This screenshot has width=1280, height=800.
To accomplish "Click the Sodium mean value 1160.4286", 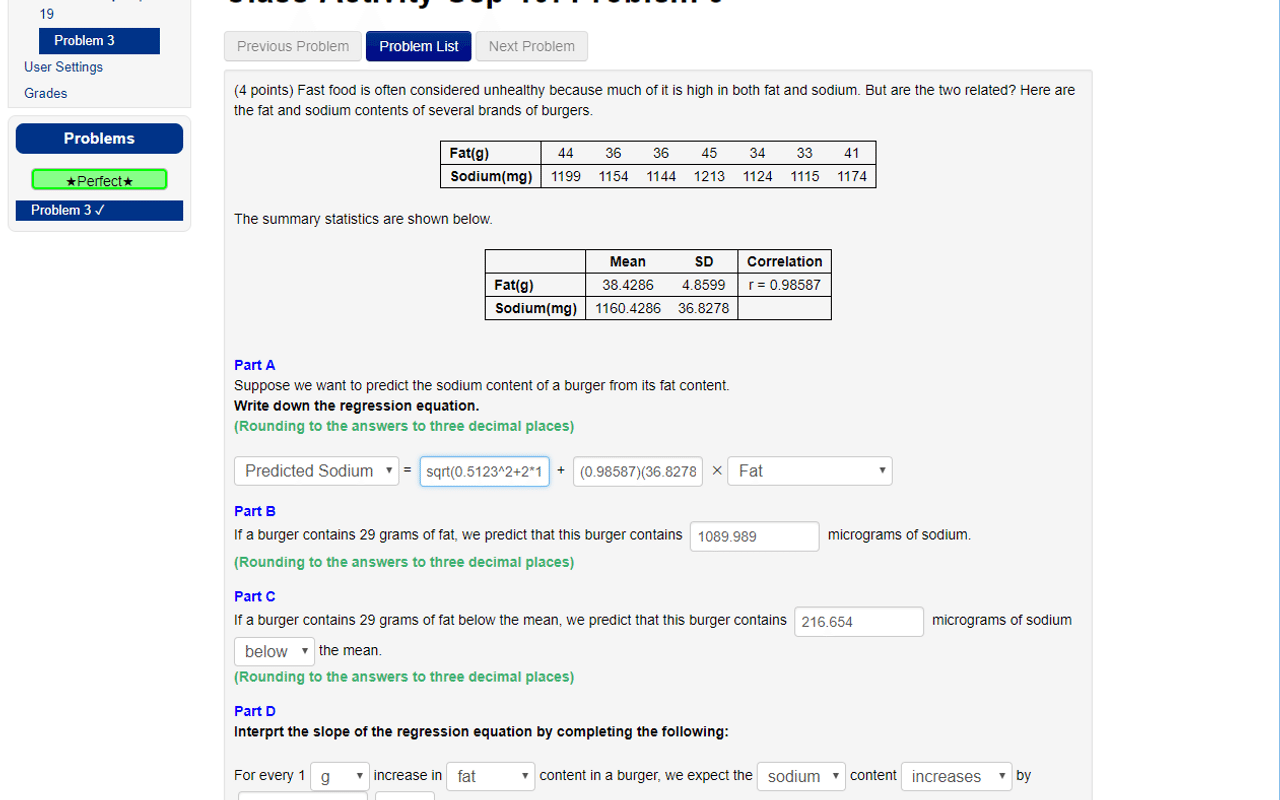I will click(x=628, y=308).
